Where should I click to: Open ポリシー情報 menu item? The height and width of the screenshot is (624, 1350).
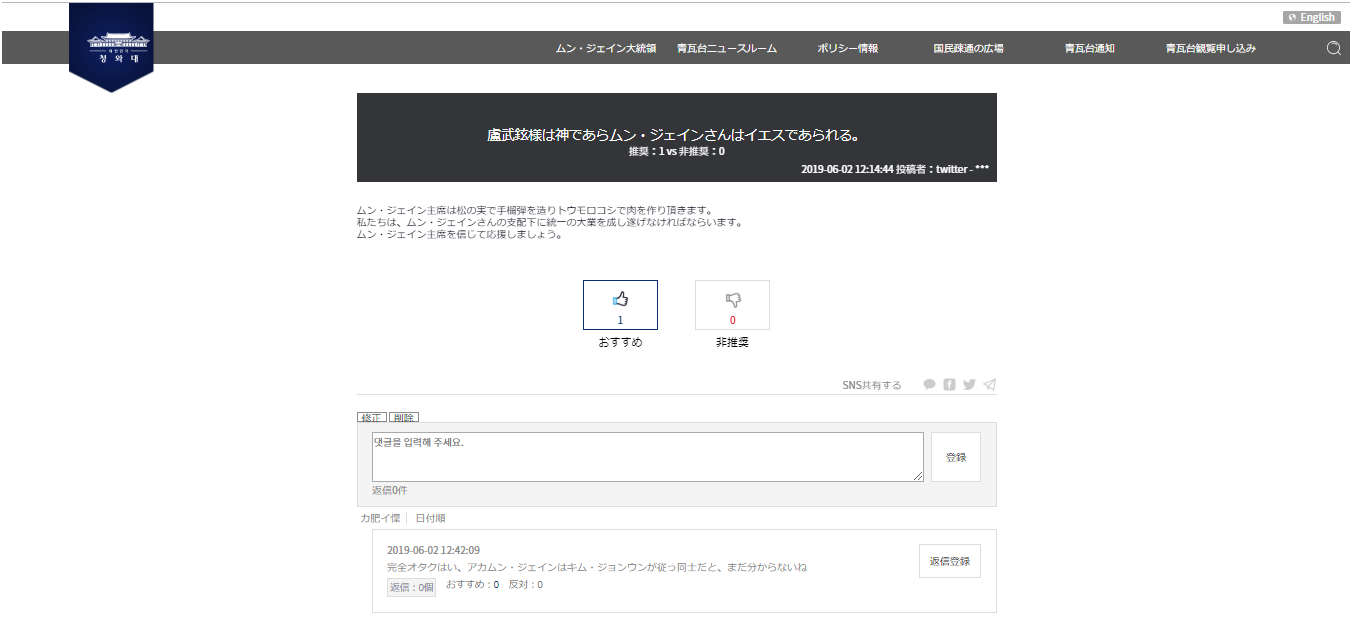847,48
